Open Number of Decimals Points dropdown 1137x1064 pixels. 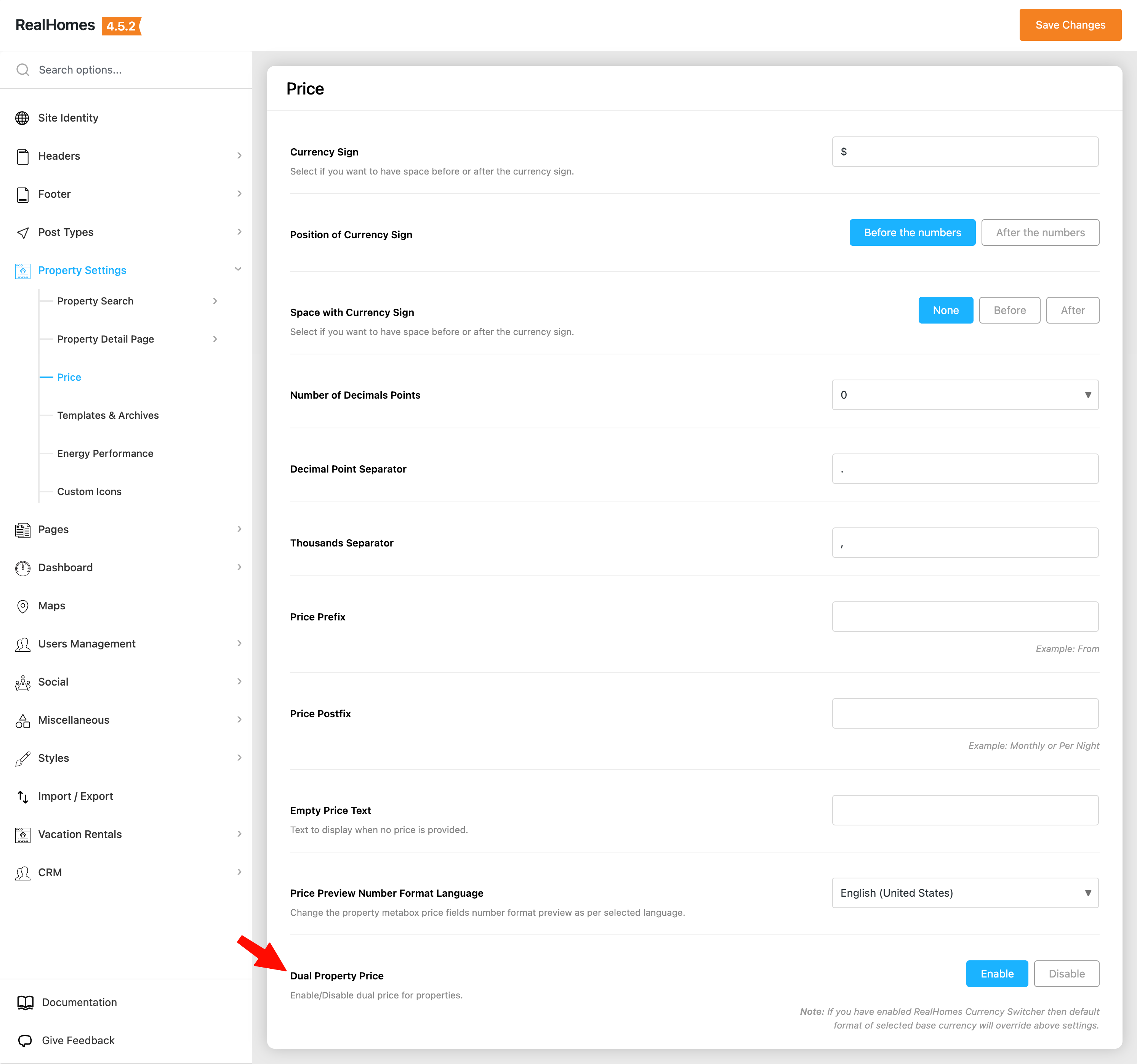pos(965,395)
